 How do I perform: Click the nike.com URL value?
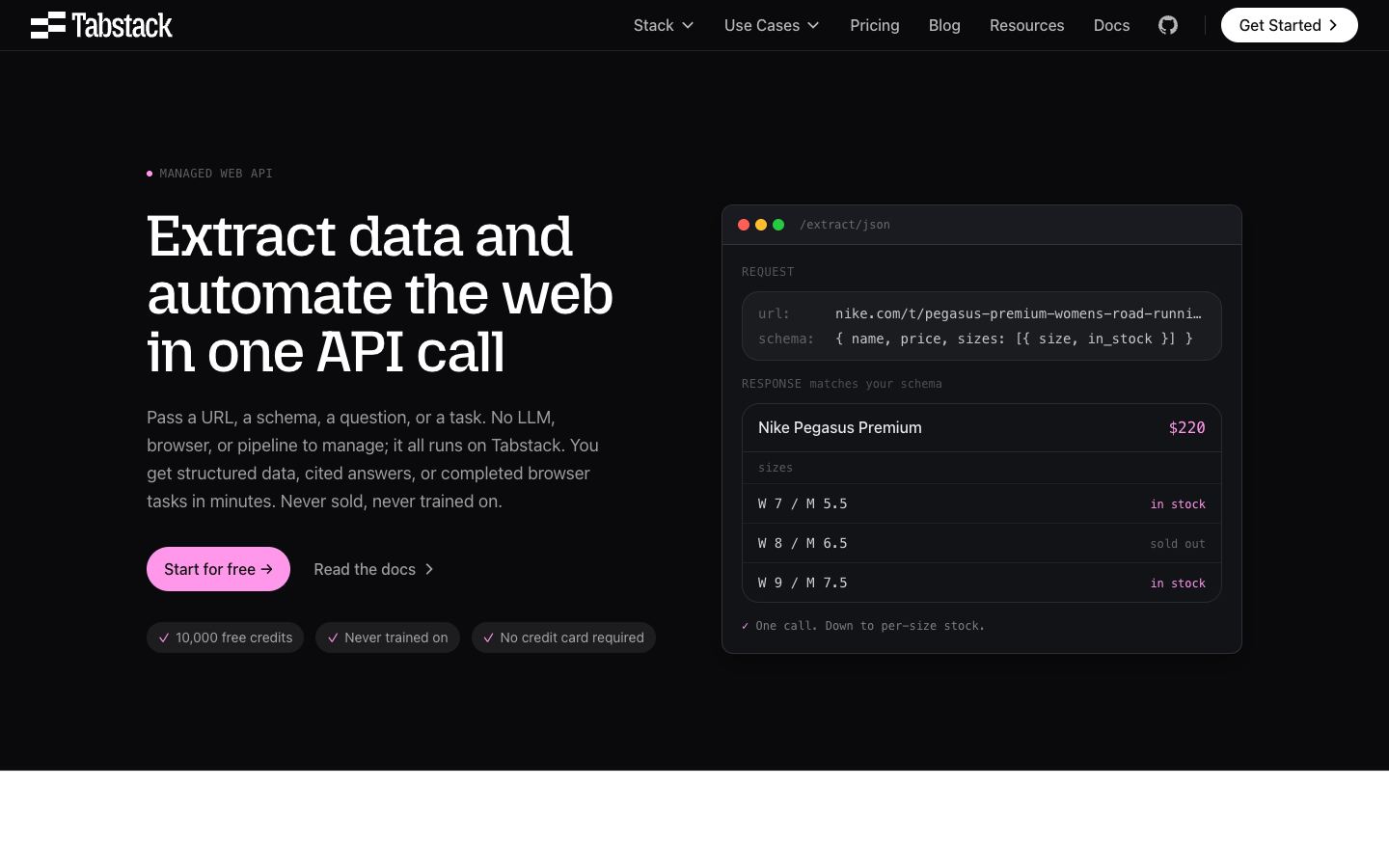pos(1019,313)
